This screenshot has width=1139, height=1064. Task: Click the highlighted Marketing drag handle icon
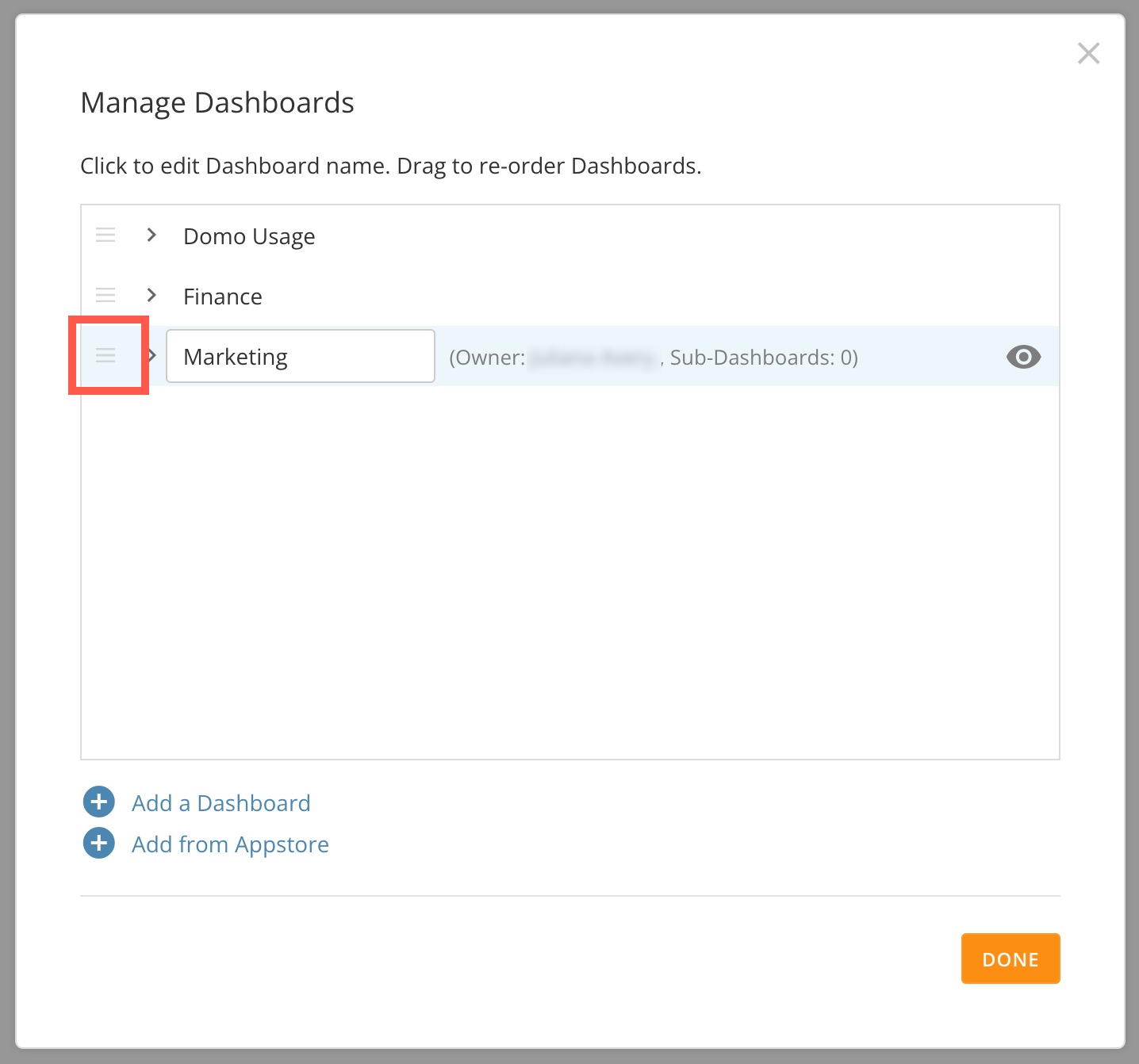click(x=105, y=356)
